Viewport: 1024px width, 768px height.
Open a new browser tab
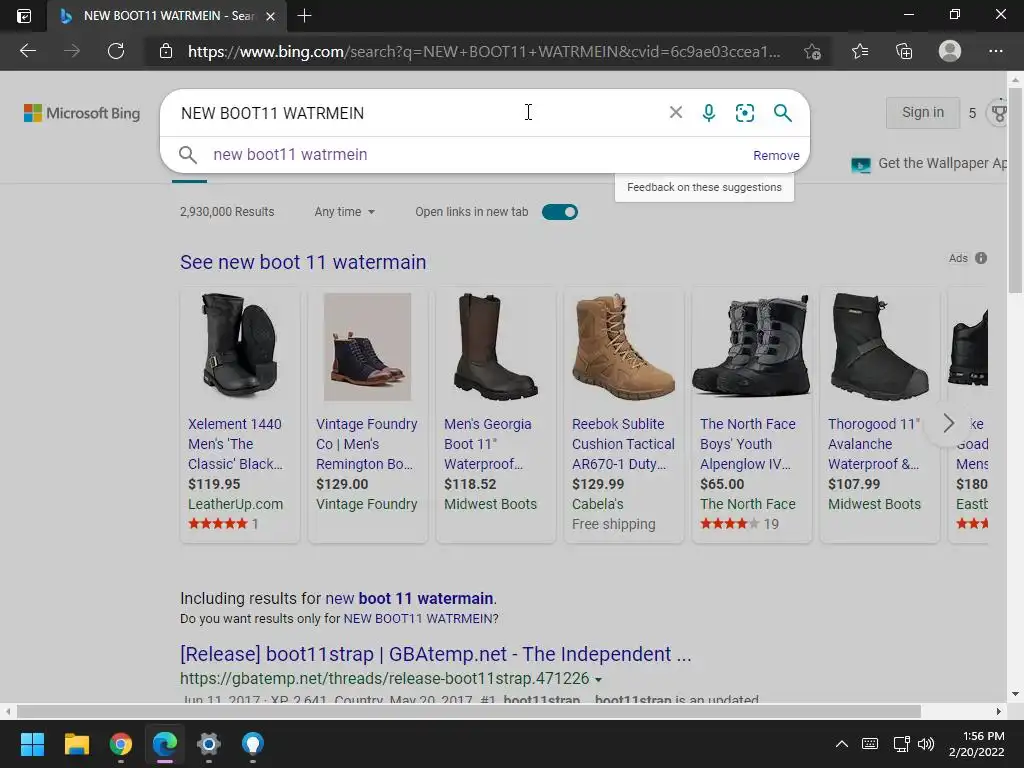tap(304, 16)
